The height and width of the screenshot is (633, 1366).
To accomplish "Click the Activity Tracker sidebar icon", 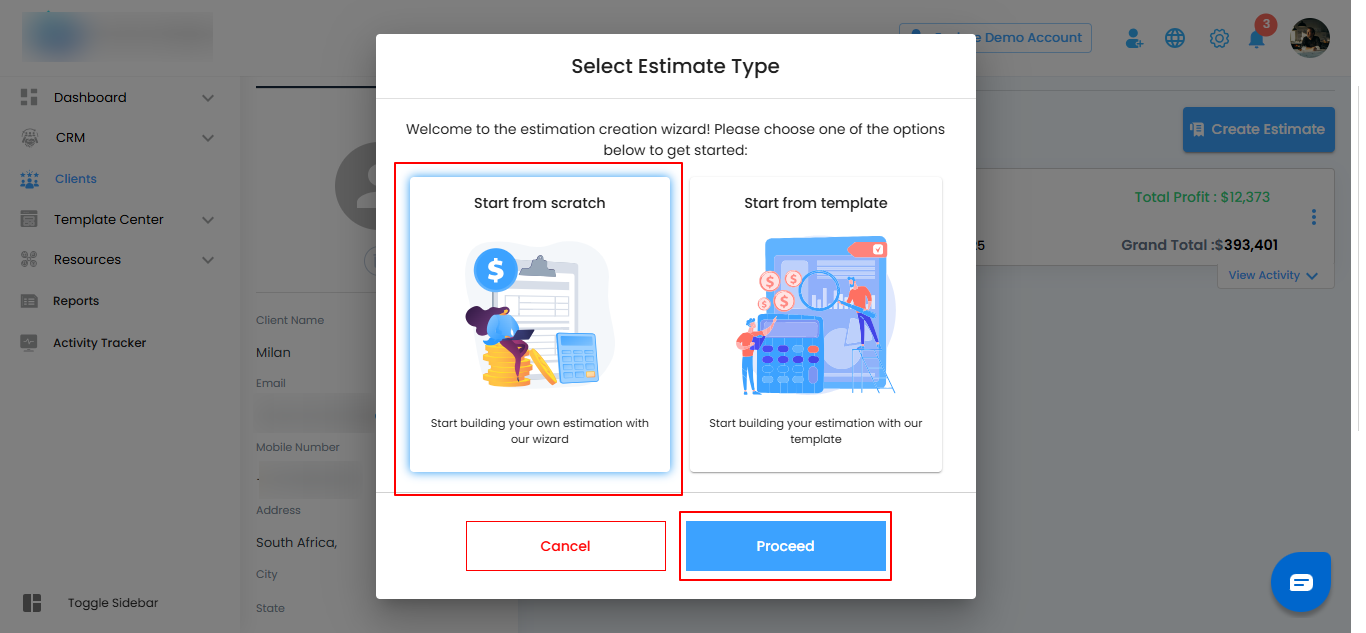I will tap(29, 343).
